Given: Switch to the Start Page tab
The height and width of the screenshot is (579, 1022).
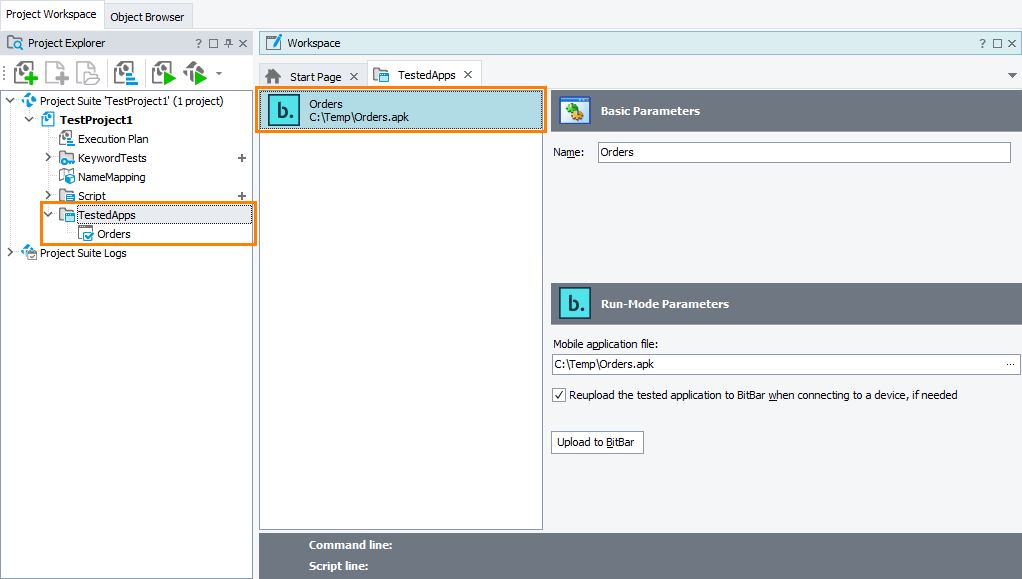Looking at the screenshot, I should 315,77.
